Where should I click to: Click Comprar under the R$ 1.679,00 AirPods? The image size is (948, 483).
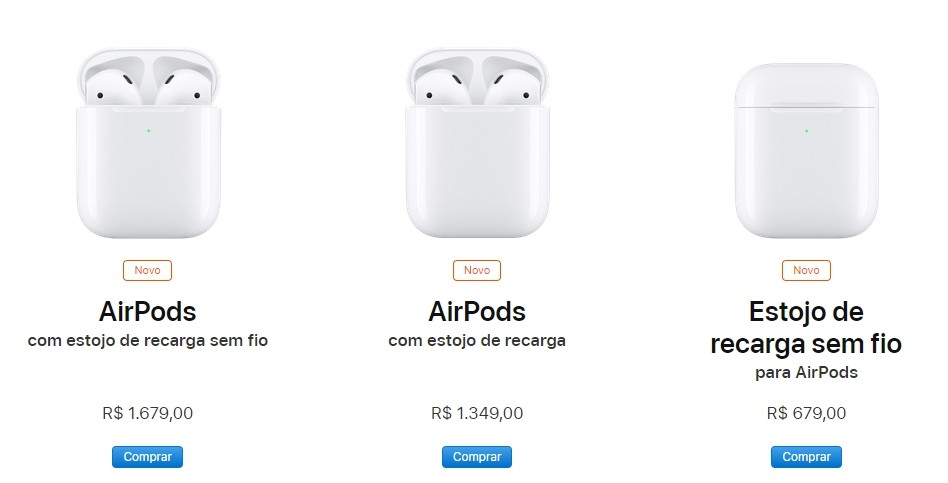coord(147,457)
